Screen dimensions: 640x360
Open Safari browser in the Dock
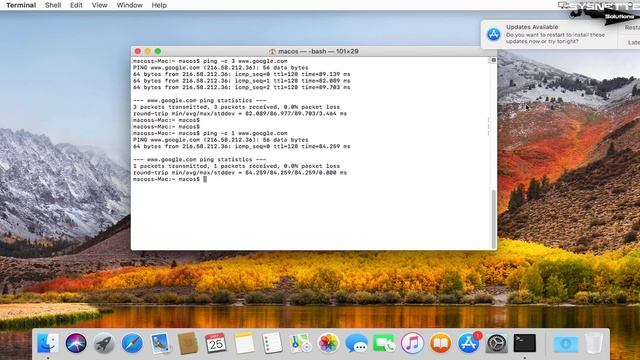click(132, 343)
